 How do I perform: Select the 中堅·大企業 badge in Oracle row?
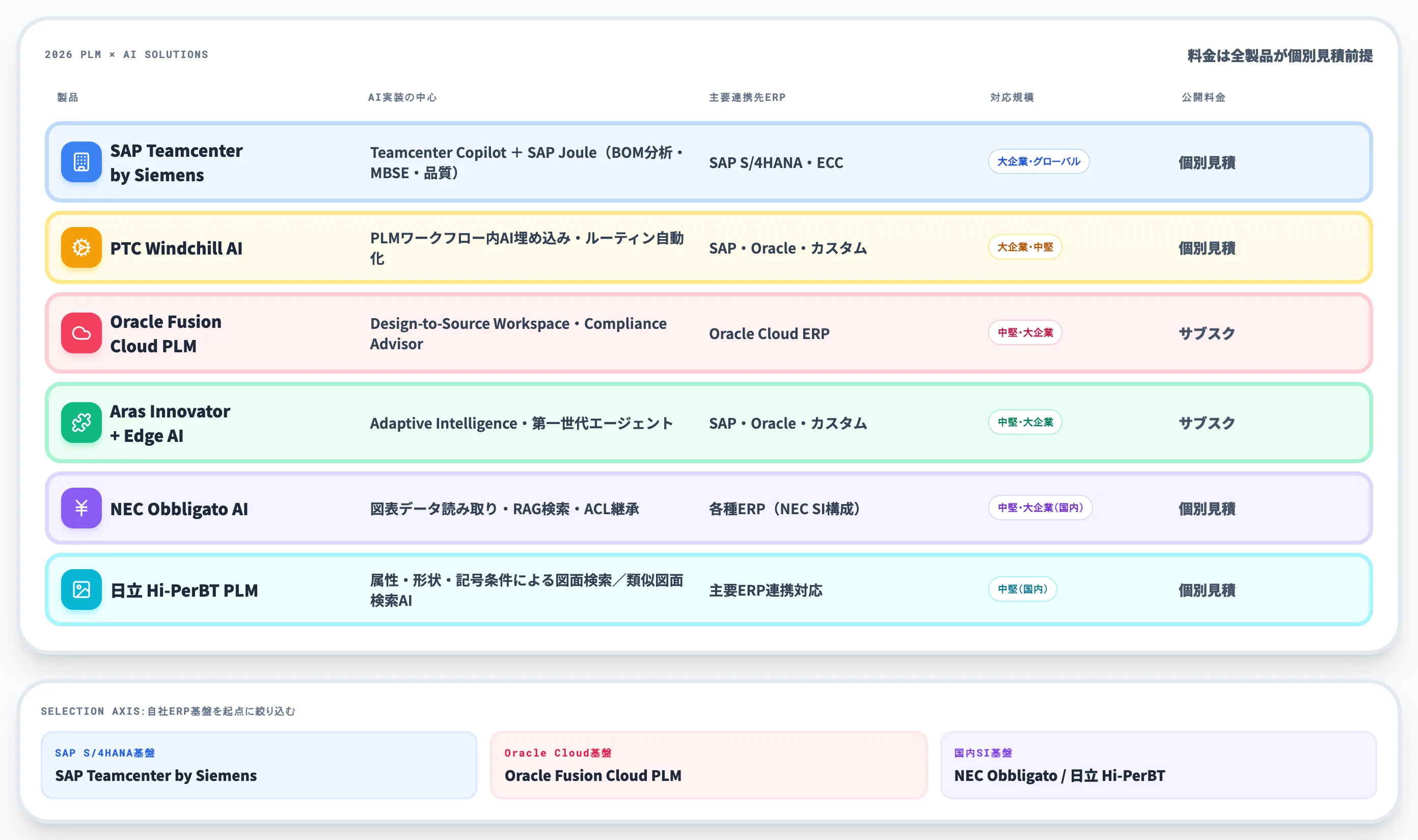point(1024,332)
